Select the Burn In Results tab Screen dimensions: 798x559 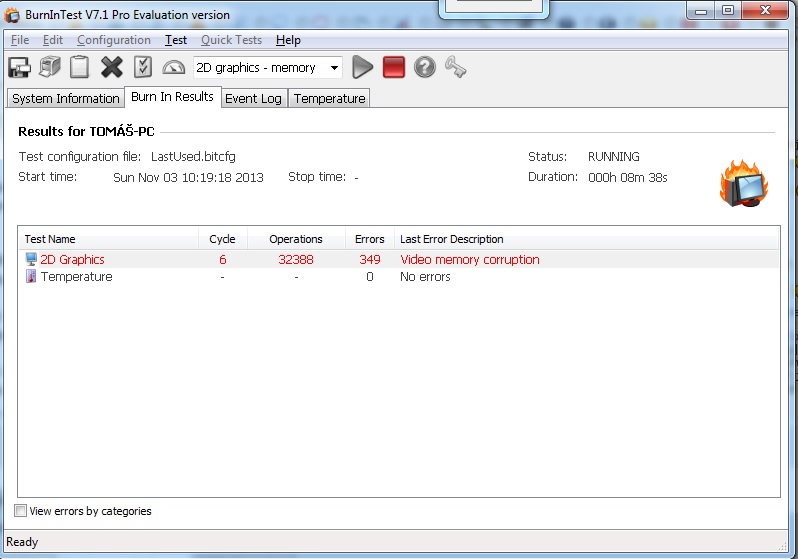tap(173, 97)
